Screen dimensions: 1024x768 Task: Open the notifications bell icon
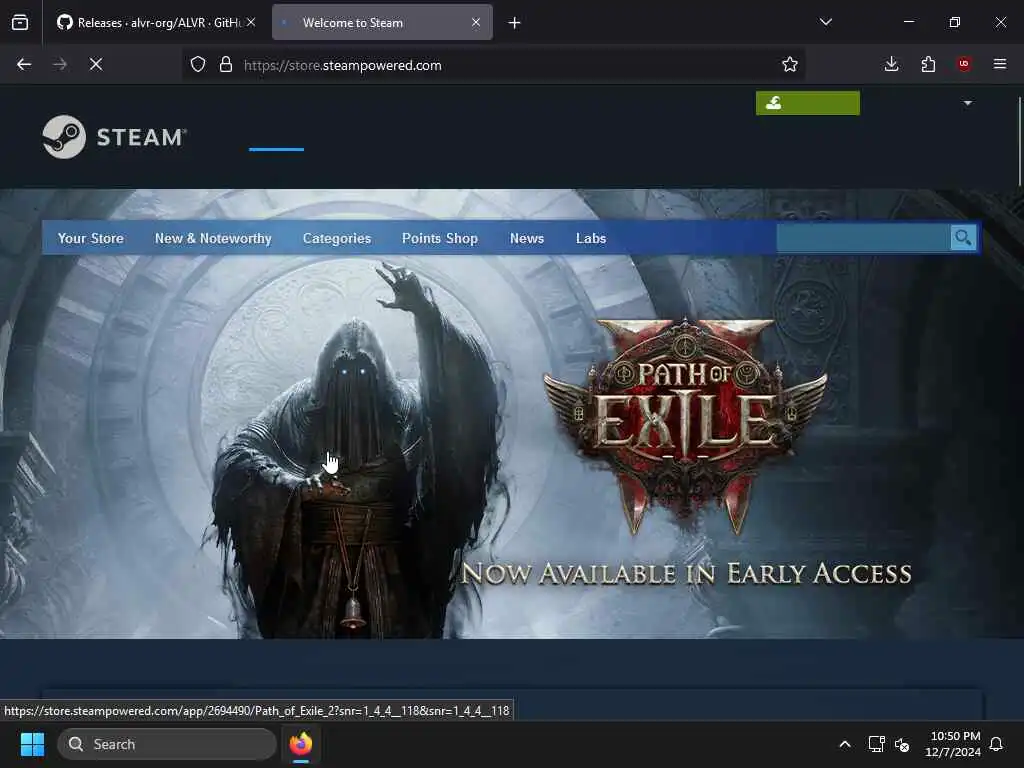pos(997,744)
